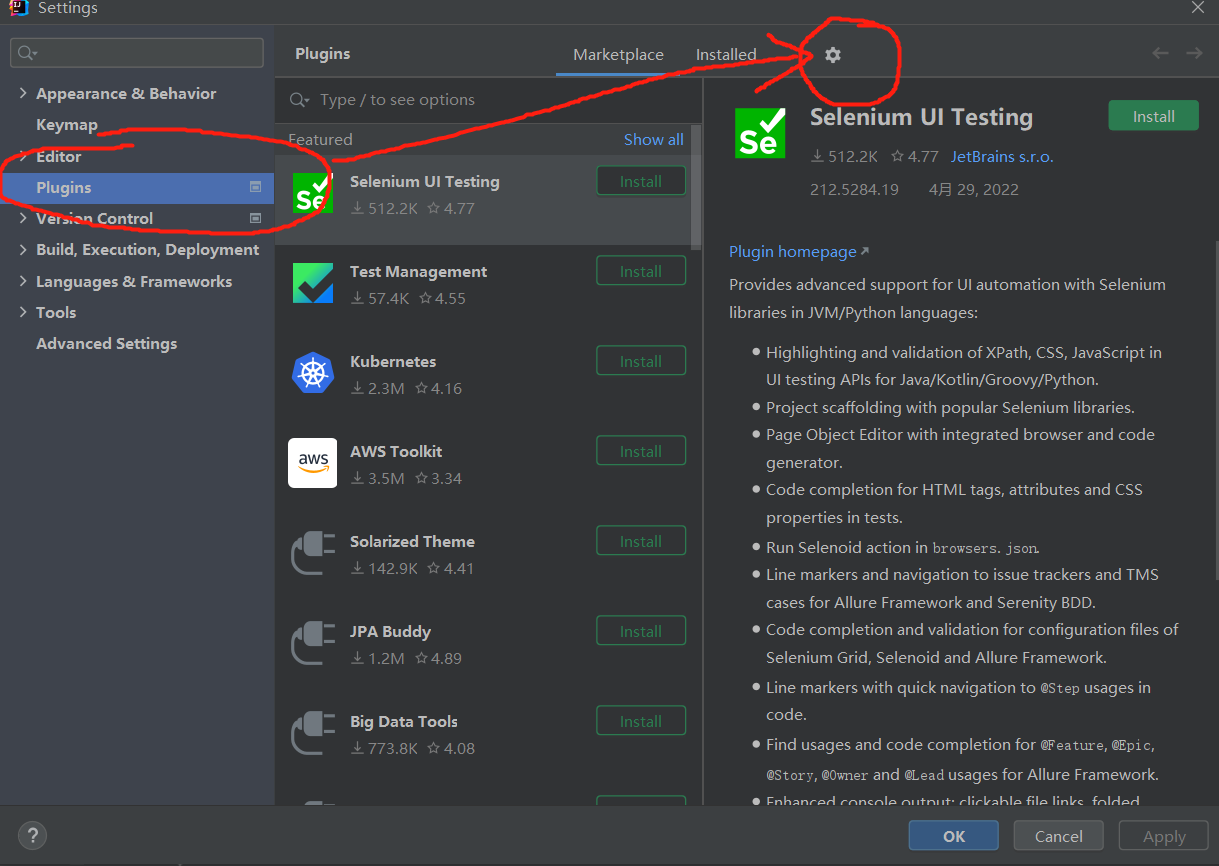Expand Languages & Frameworks section
This screenshot has width=1219, height=866.
(23, 281)
